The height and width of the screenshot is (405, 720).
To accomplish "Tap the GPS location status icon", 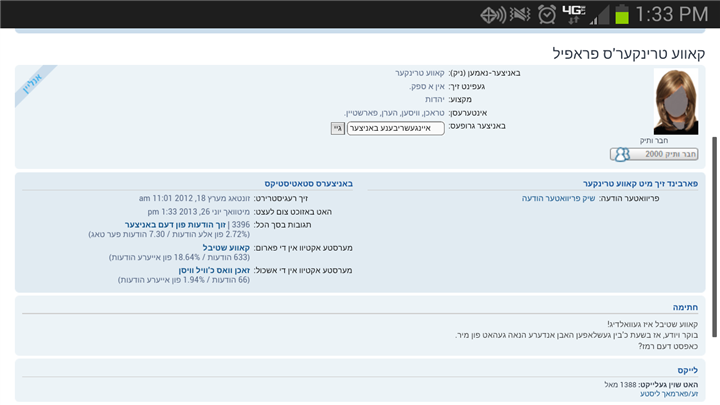I will click(493, 15).
